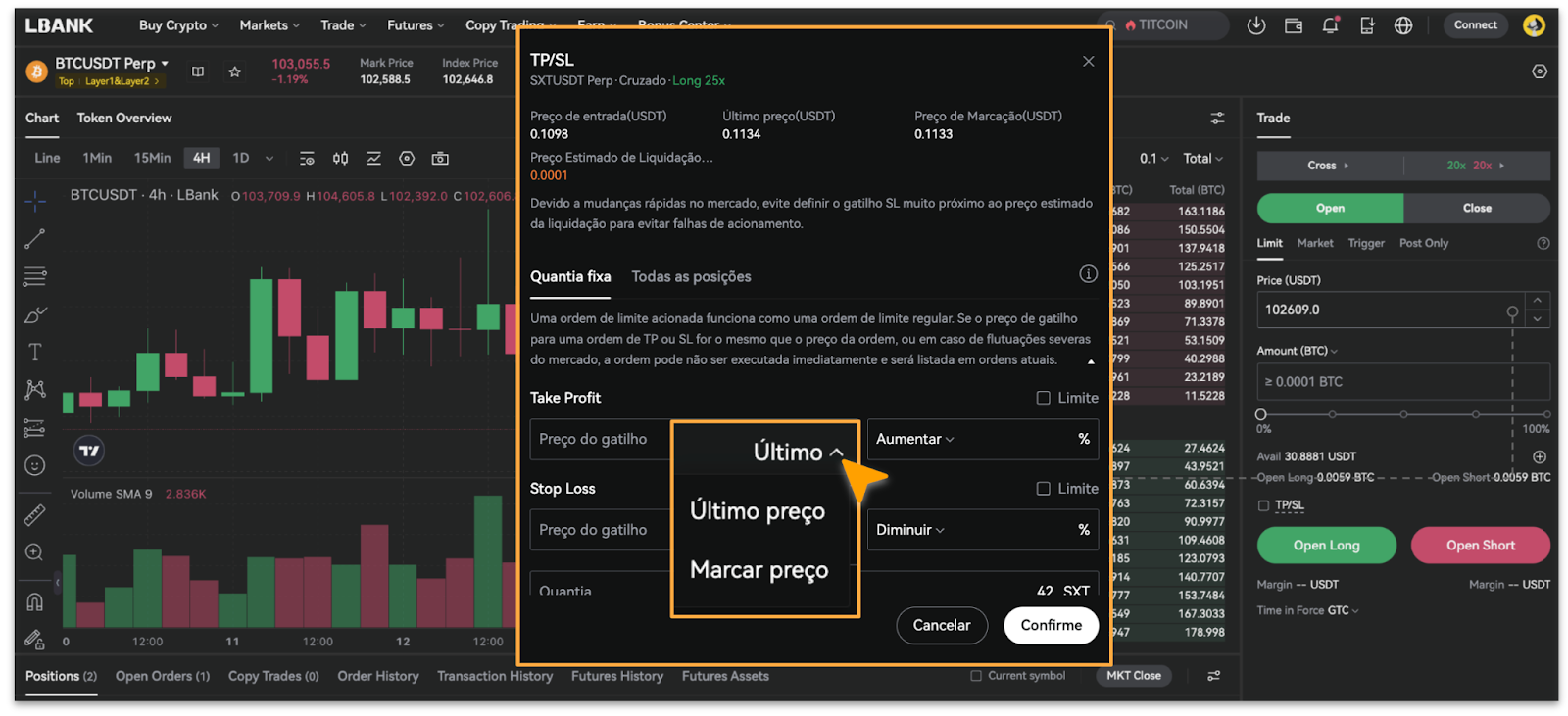Screen dimensions: 1568x716
Task: Click the Connect button
Action: (1476, 25)
